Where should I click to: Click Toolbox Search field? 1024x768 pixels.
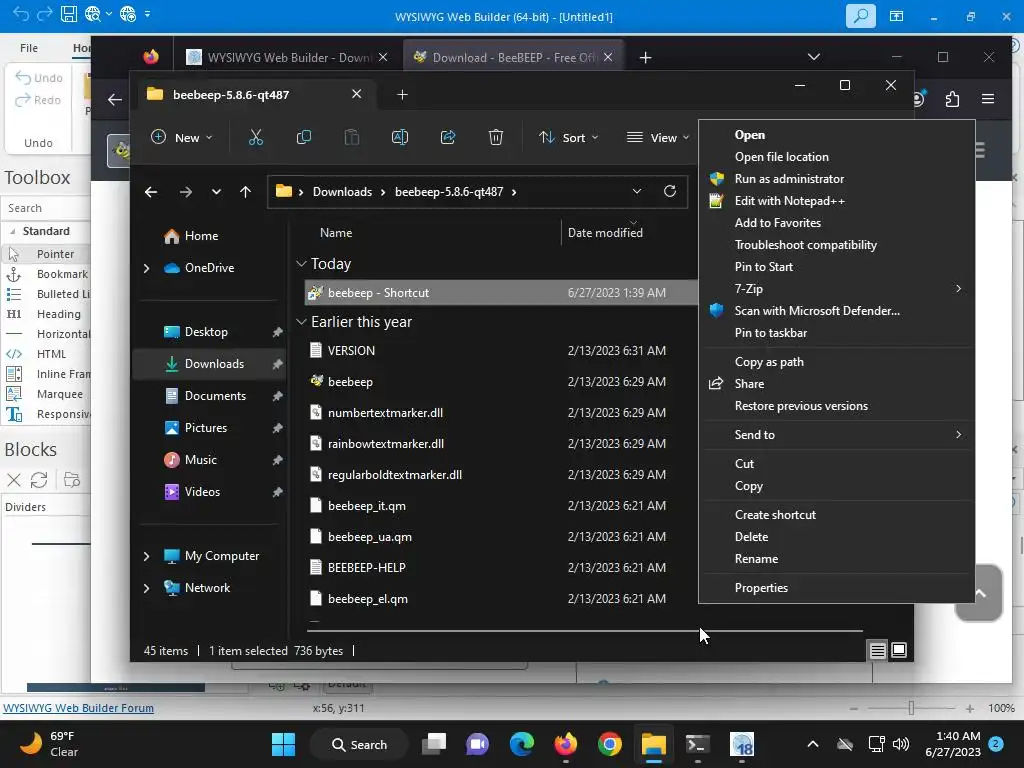click(x=46, y=208)
